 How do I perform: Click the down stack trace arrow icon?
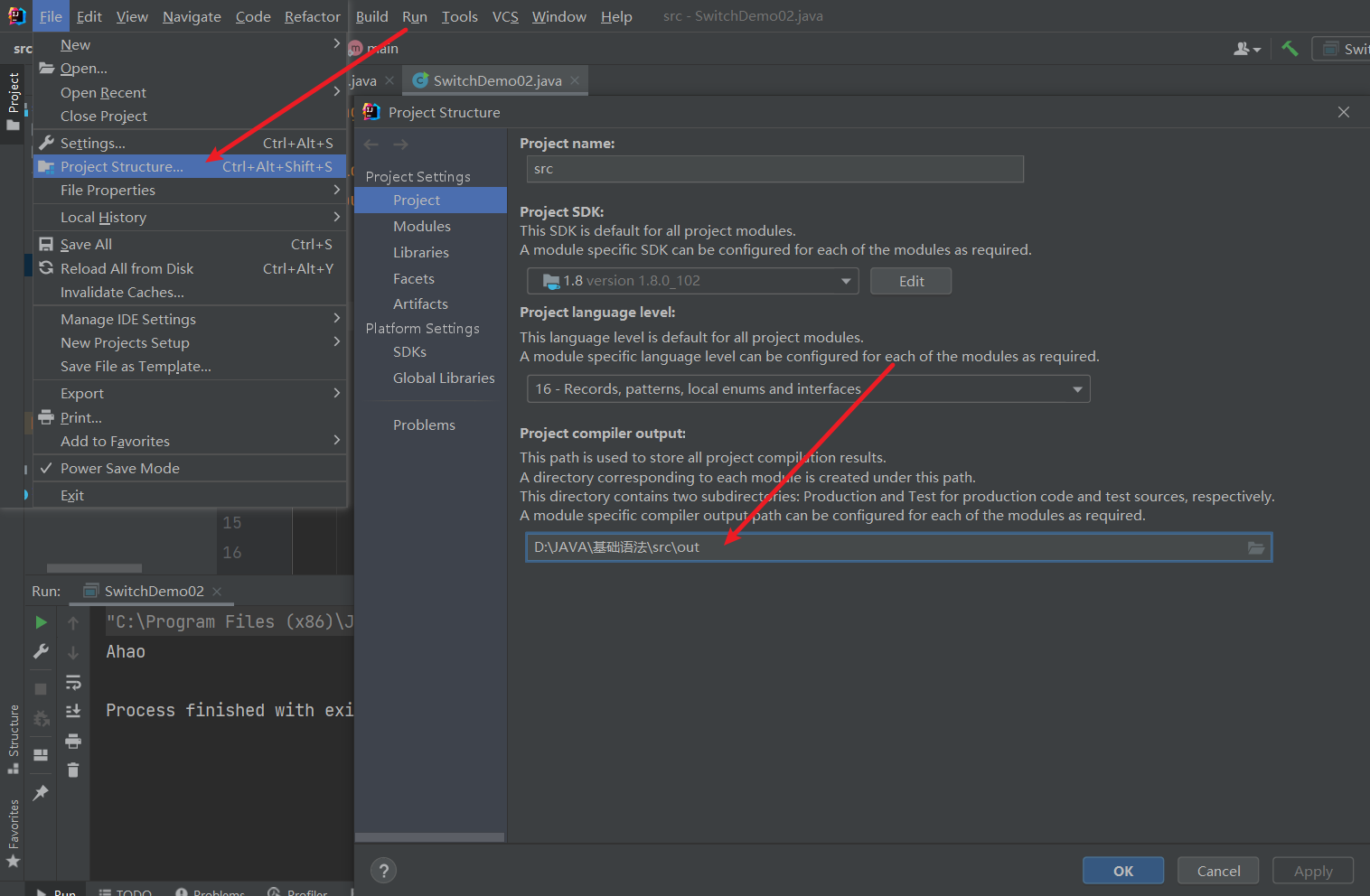73,652
